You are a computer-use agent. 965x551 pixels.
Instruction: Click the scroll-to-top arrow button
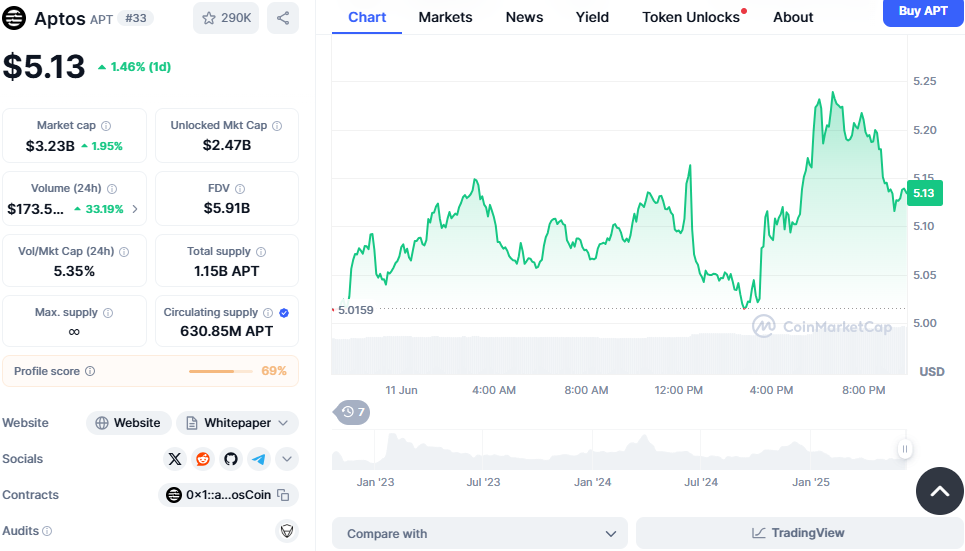pos(939,491)
